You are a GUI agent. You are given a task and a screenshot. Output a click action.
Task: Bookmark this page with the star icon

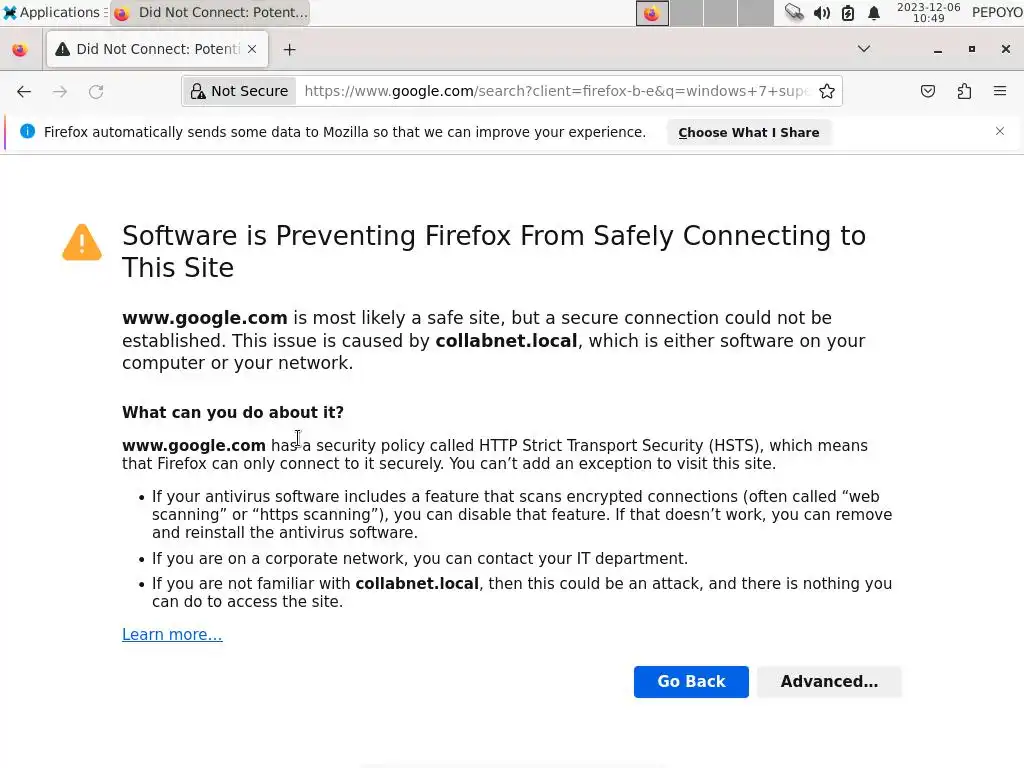pos(827,91)
